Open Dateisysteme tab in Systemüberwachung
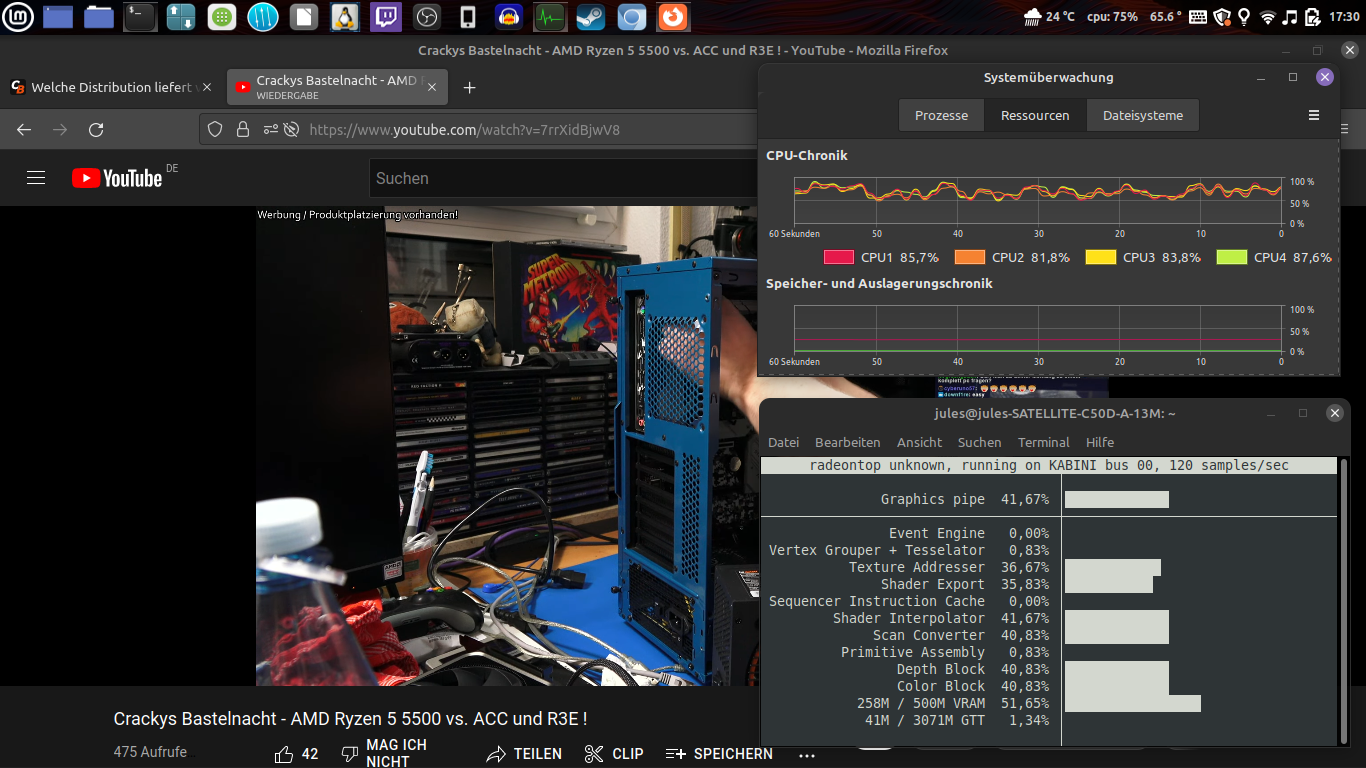 click(x=1143, y=115)
